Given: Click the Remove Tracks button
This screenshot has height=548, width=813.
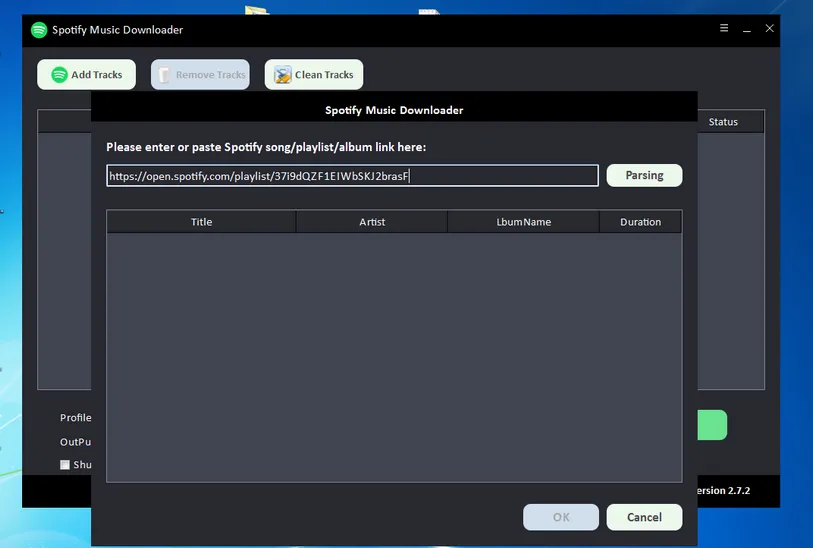Looking at the screenshot, I should (x=200, y=75).
